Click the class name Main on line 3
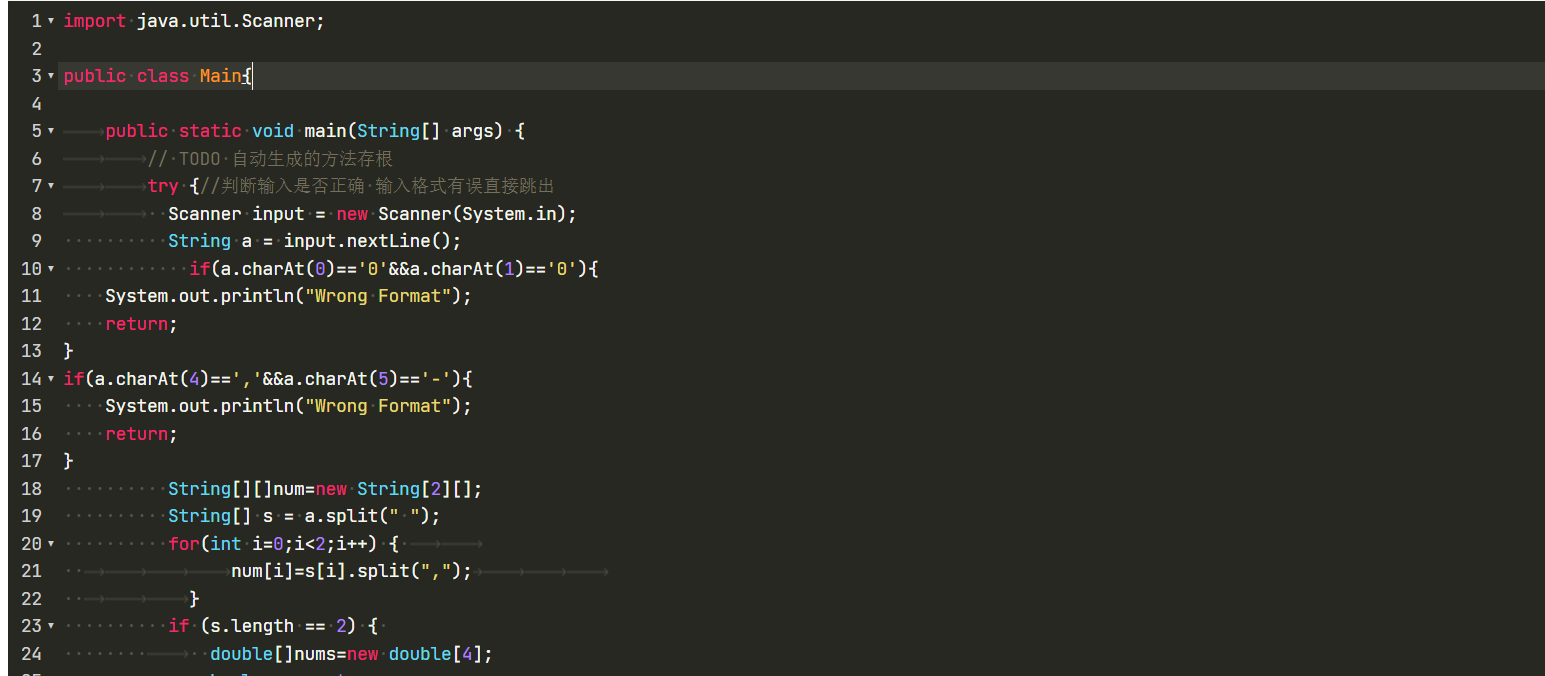1545x676 pixels. tap(220, 76)
